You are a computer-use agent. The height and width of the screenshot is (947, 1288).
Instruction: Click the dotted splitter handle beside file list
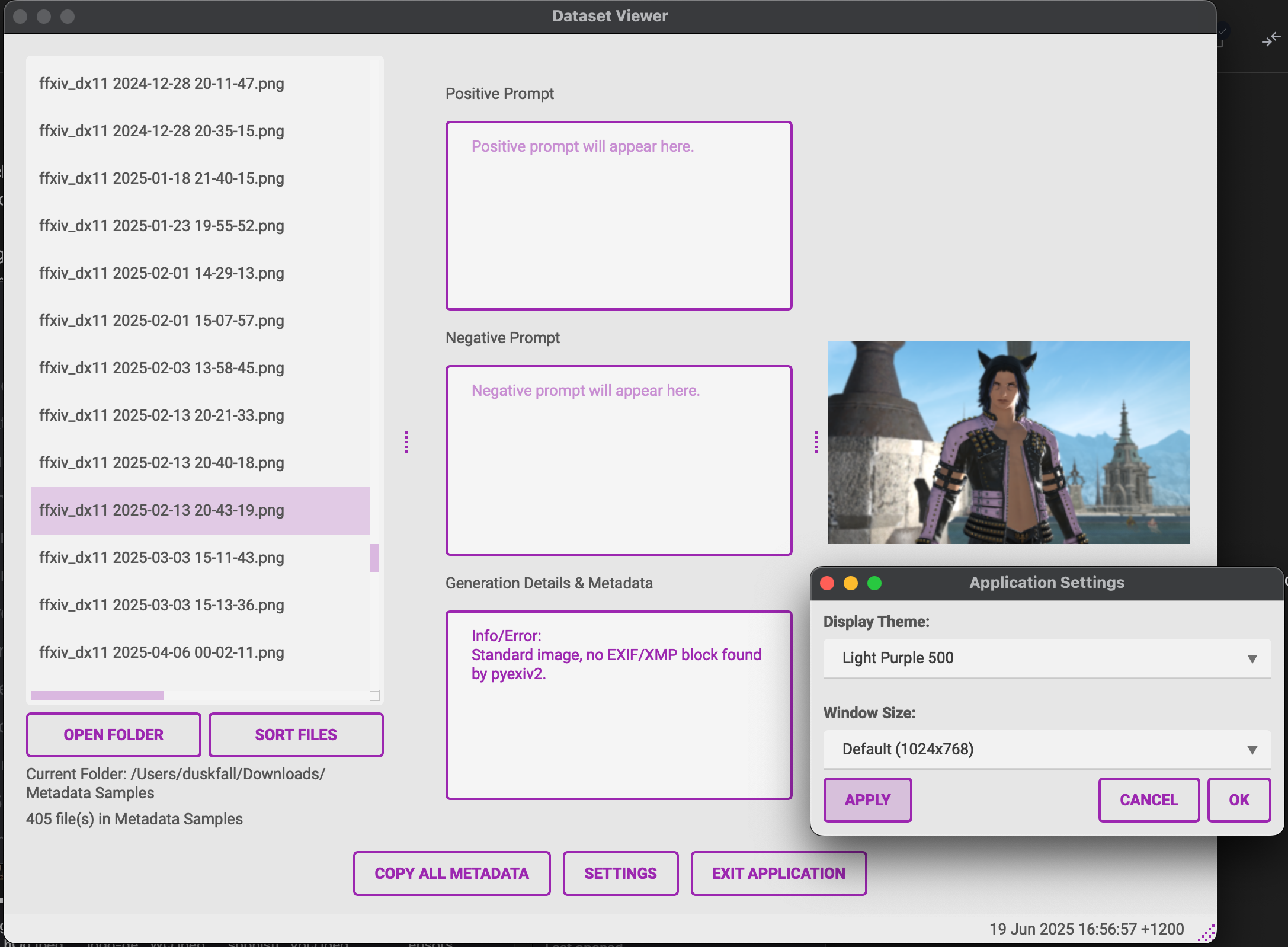point(406,442)
